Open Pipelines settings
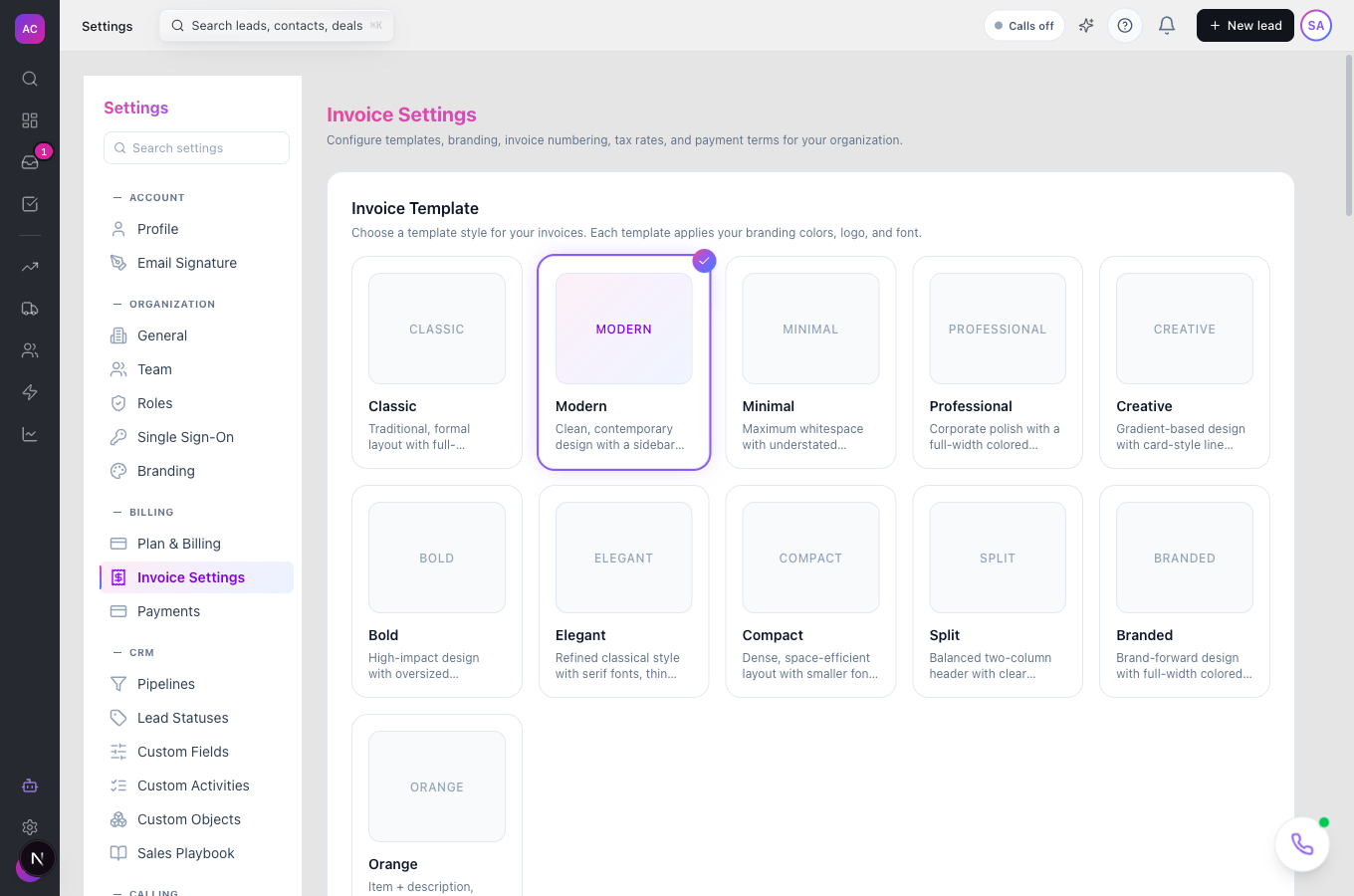The image size is (1354, 896). (x=196, y=684)
